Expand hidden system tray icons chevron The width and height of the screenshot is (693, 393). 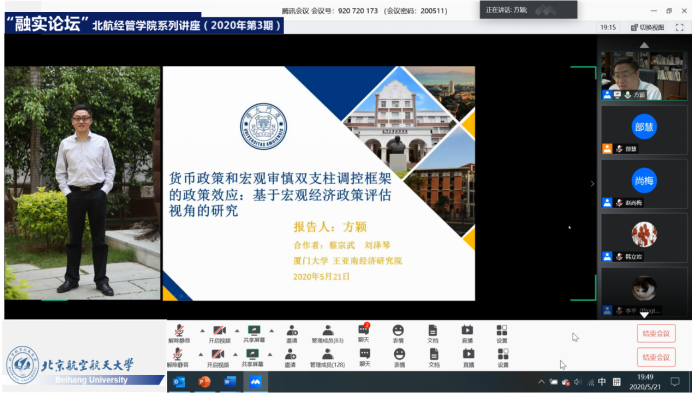pyautogui.click(x=541, y=382)
